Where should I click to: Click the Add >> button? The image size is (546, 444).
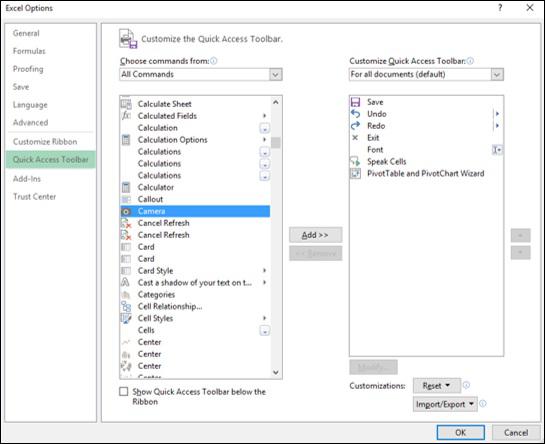(315, 235)
